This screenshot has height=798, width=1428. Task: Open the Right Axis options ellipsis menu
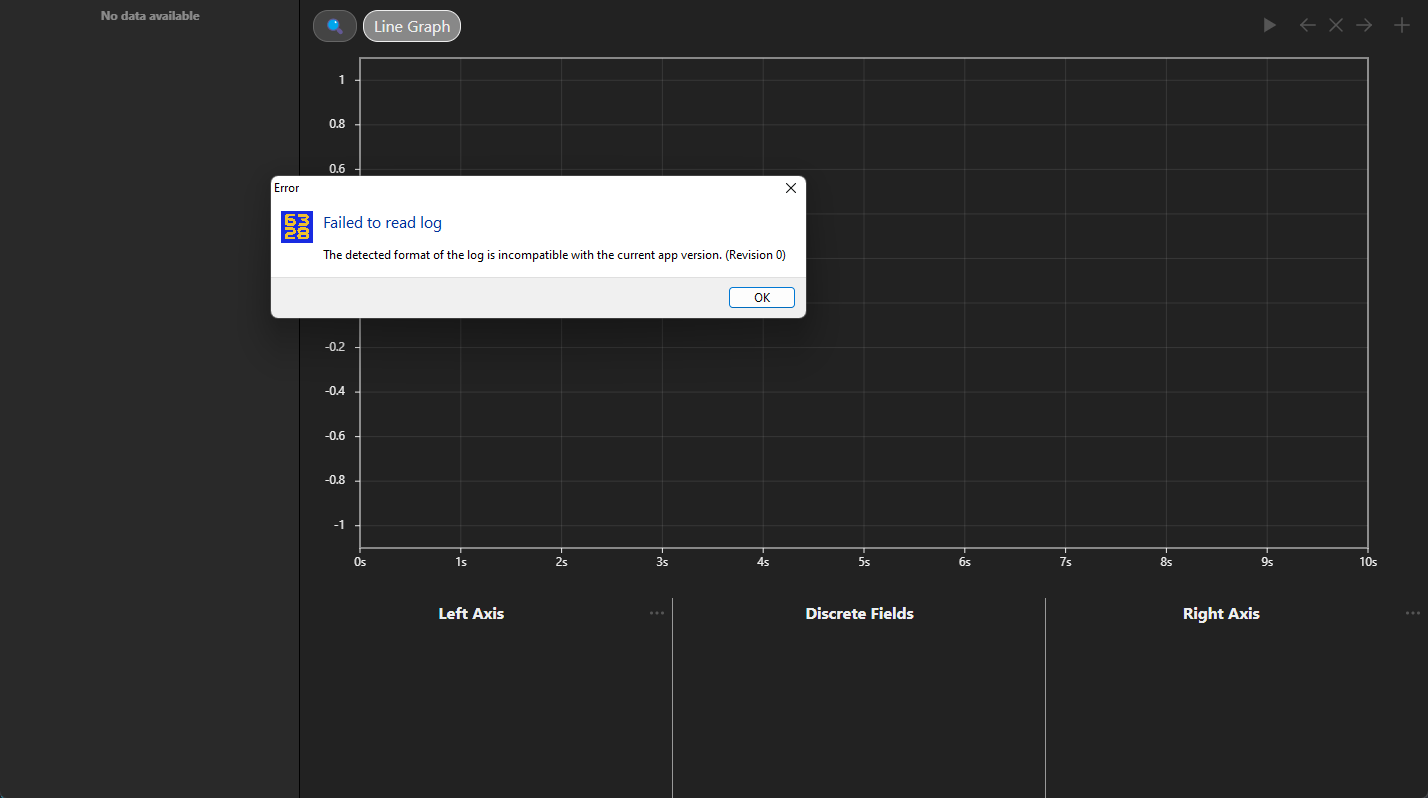tap(1411, 613)
